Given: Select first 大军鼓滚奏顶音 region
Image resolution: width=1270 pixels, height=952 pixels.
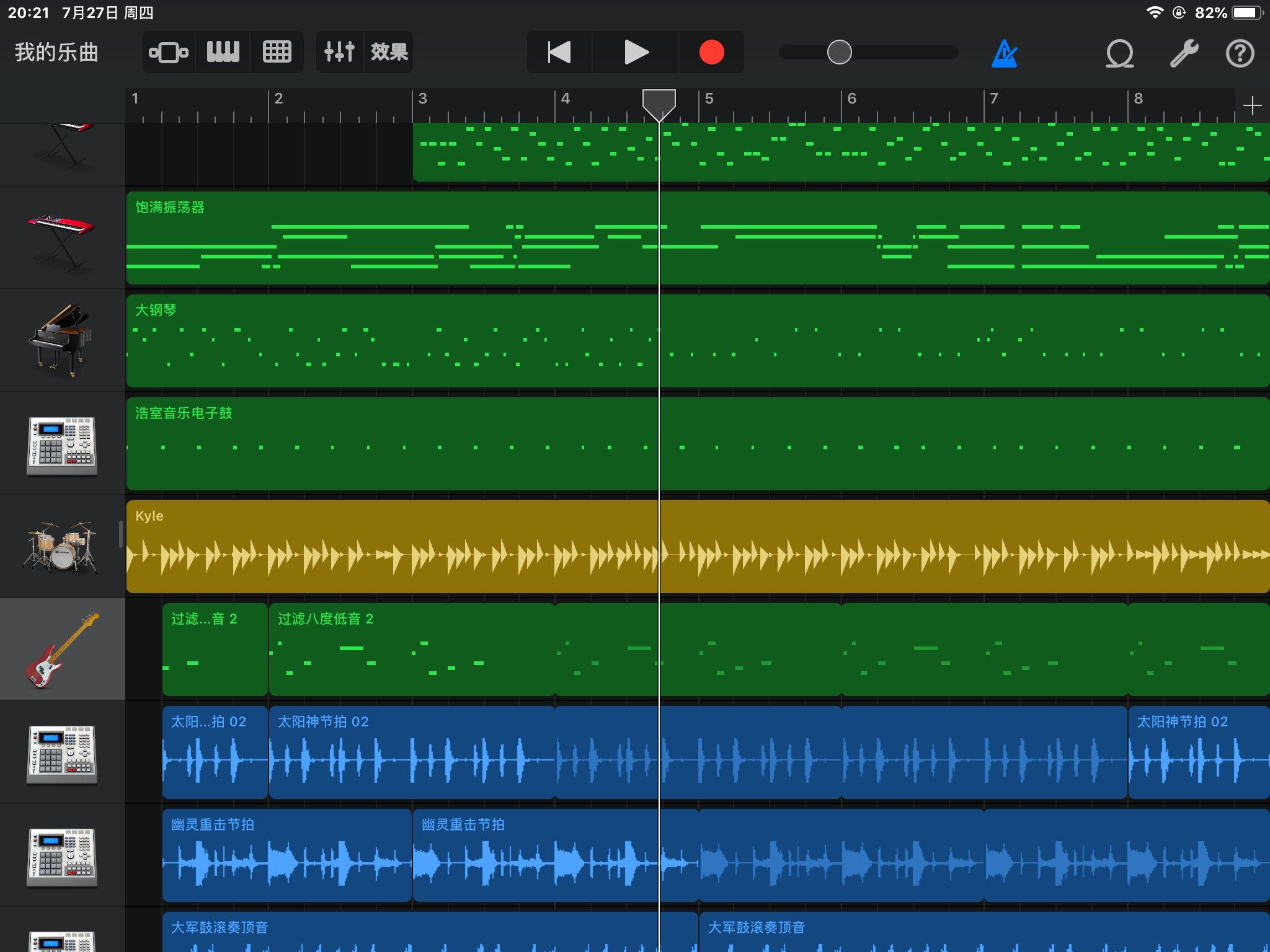Looking at the screenshot, I should 430,932.
